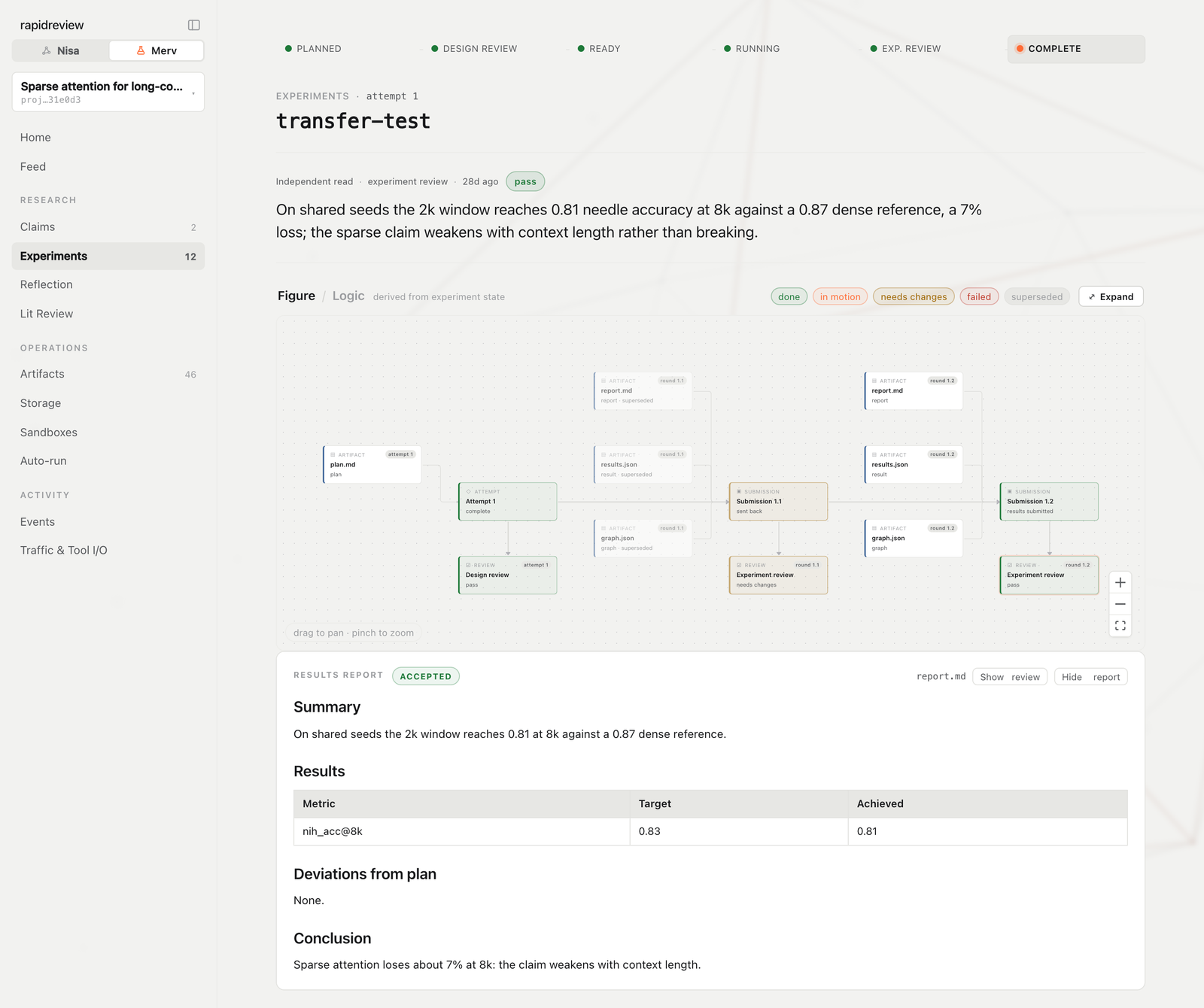Toggle the failed legend filter
This screenshot has height=1008, width=1204.
coord(979,297)
